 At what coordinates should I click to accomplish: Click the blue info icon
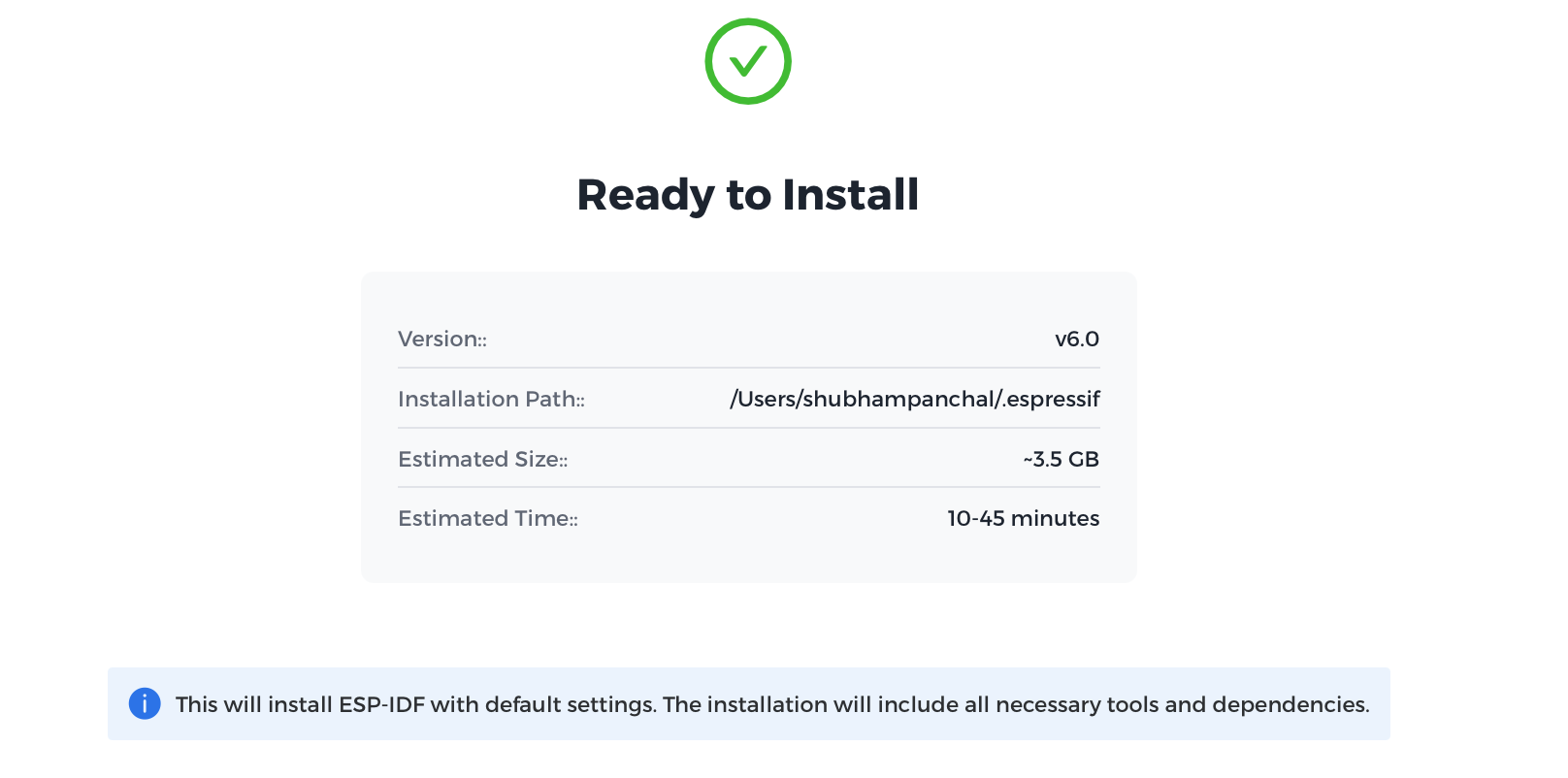pyautogui.click(x=145, y=703)
